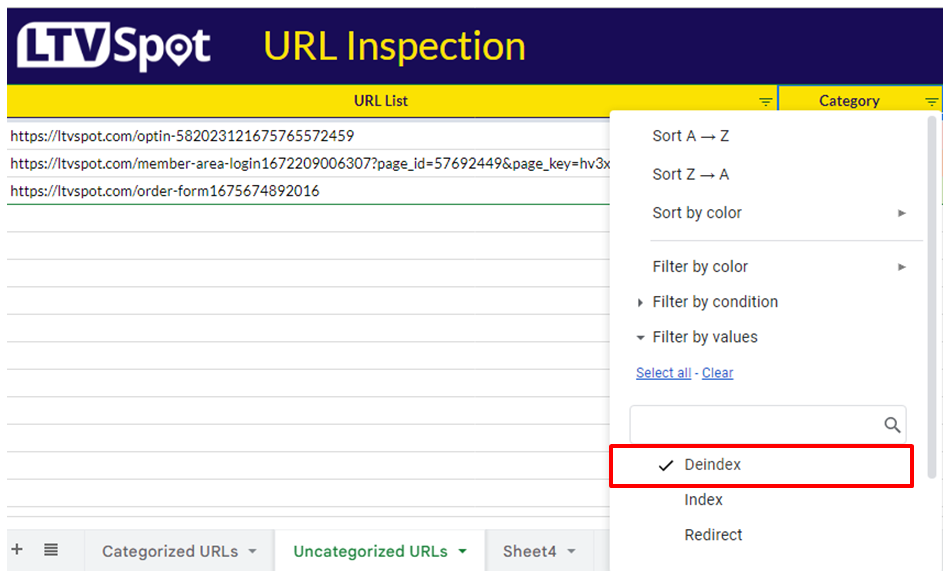Select the member-area-login URL cell

point(308,164)
